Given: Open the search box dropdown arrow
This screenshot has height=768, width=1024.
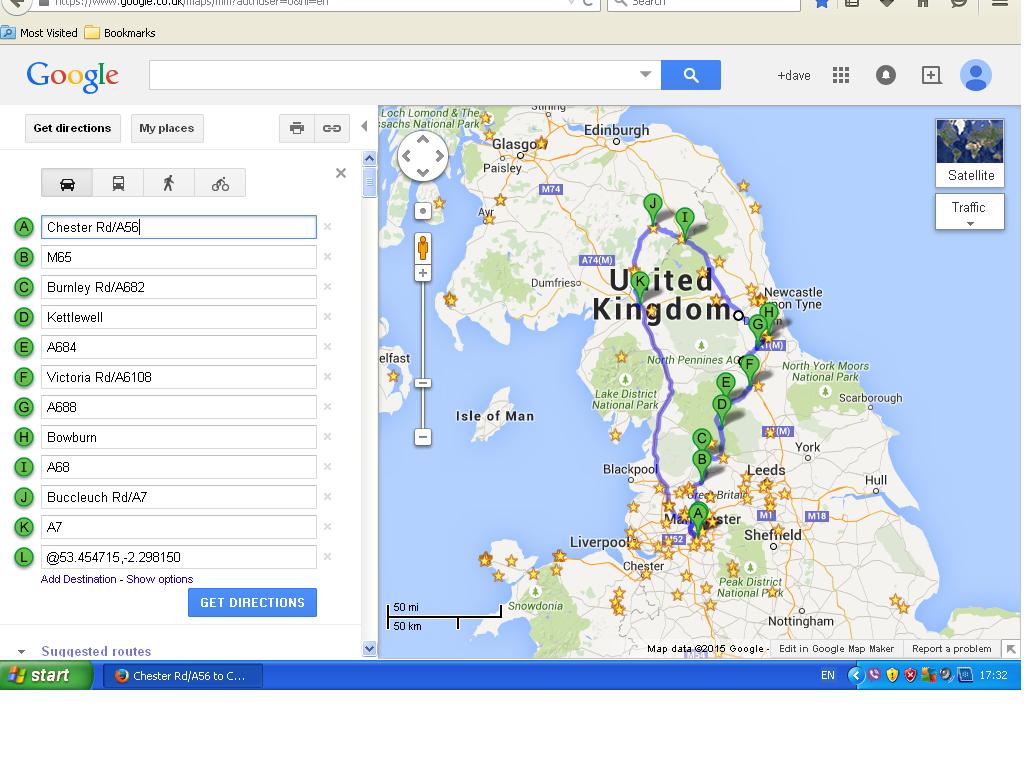Looking at the screenshot, I should pos(645,74).
